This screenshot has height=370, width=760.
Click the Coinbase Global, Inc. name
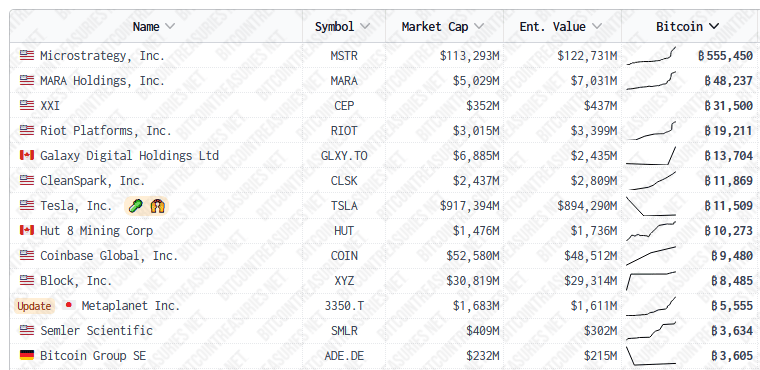109,256
